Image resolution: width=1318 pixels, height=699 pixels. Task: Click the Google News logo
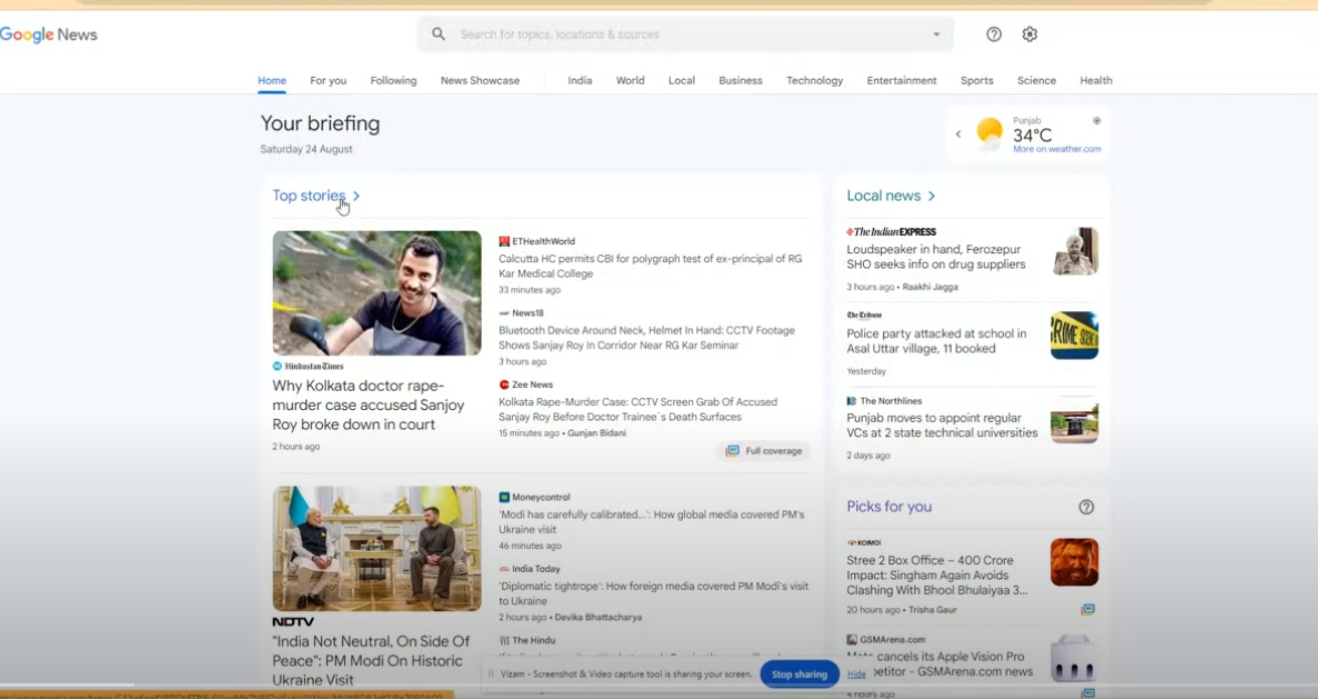click(49, 35)
